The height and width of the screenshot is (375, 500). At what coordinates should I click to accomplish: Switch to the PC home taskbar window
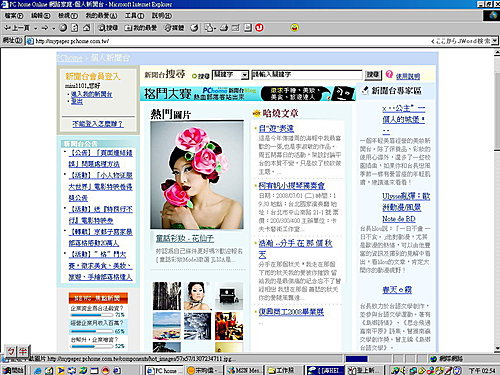164,370
